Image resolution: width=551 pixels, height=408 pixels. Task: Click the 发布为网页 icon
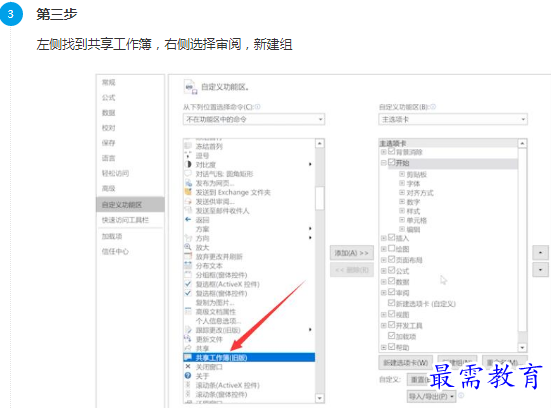click(188, 183)
